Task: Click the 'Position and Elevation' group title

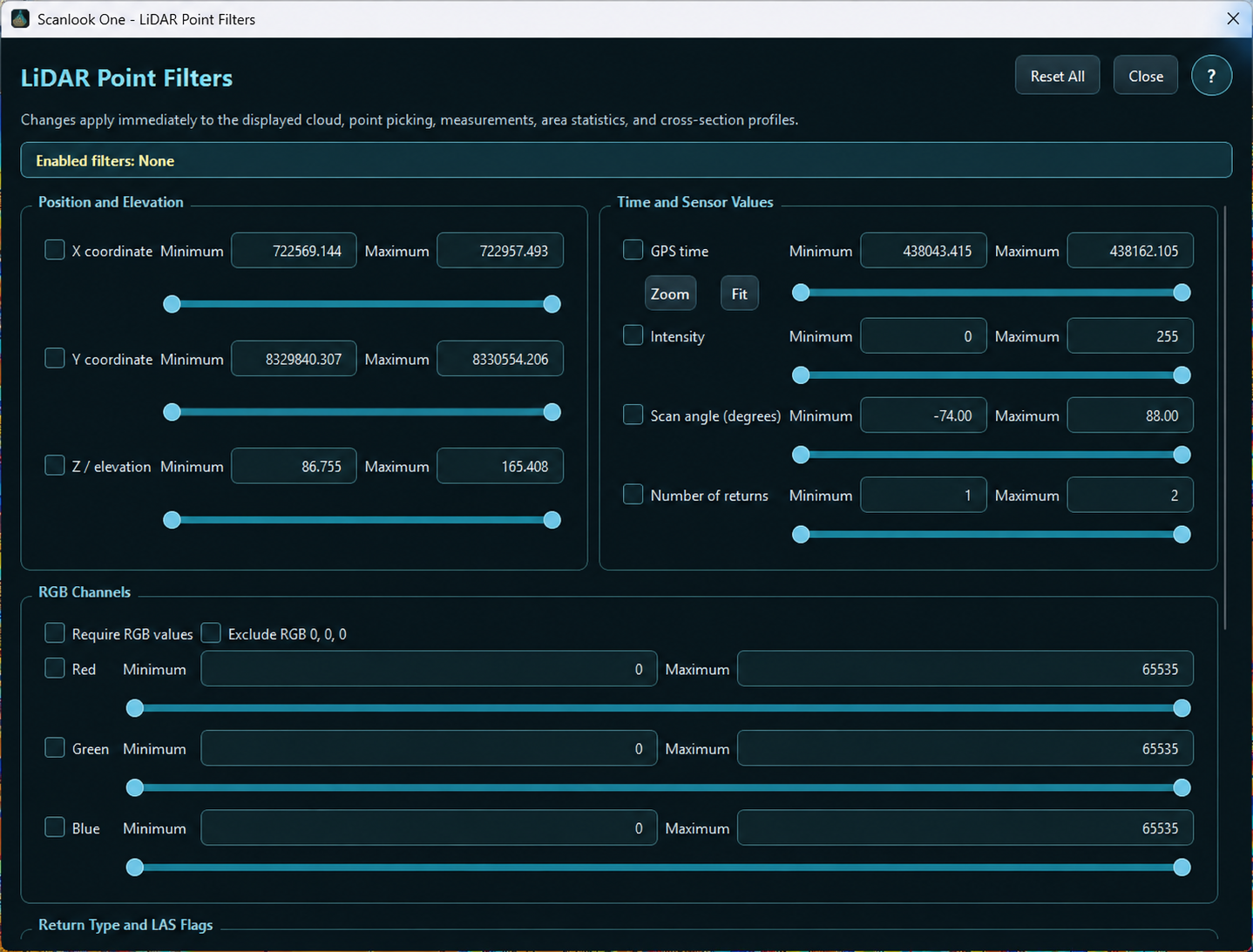Action: tap(111, 201)
